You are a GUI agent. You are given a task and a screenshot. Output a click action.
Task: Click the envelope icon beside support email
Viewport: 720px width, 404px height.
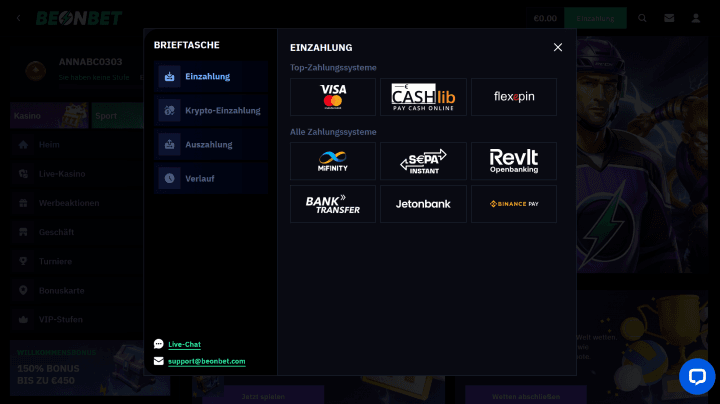(158, 361)
